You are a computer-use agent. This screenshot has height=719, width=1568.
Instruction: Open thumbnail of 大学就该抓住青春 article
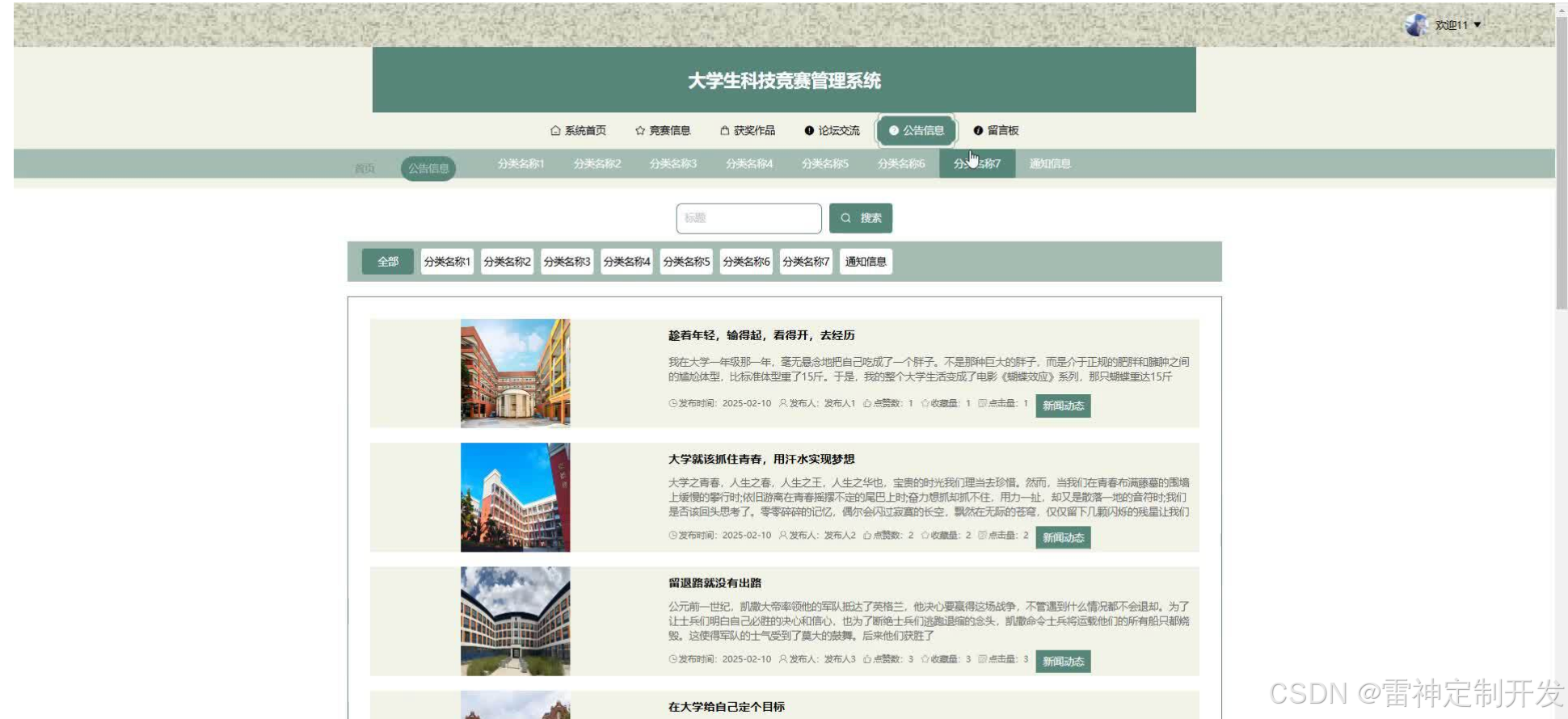(515, 497)
